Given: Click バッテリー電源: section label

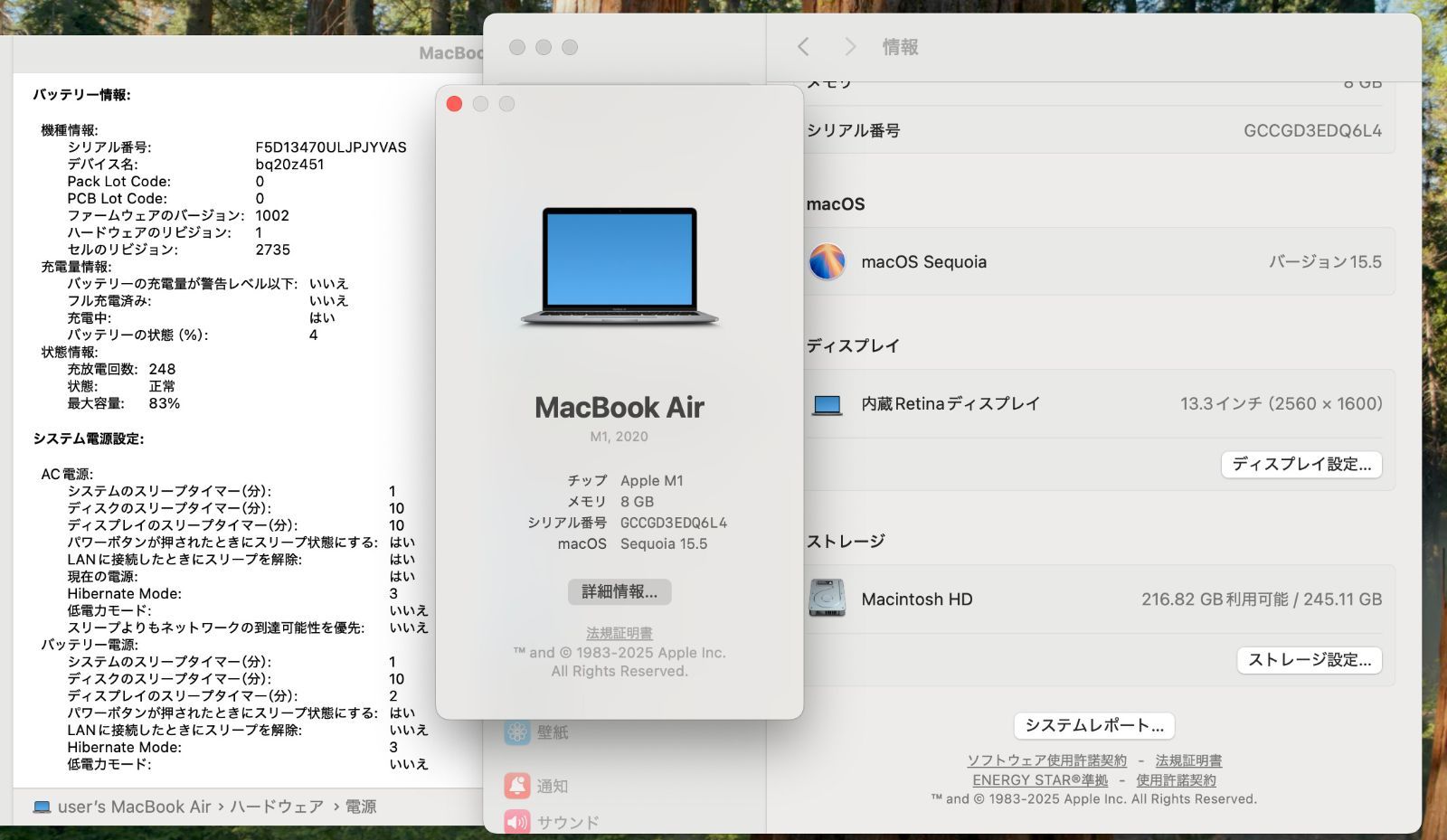Looking at the screenshot, I should [x=90, y=645].
